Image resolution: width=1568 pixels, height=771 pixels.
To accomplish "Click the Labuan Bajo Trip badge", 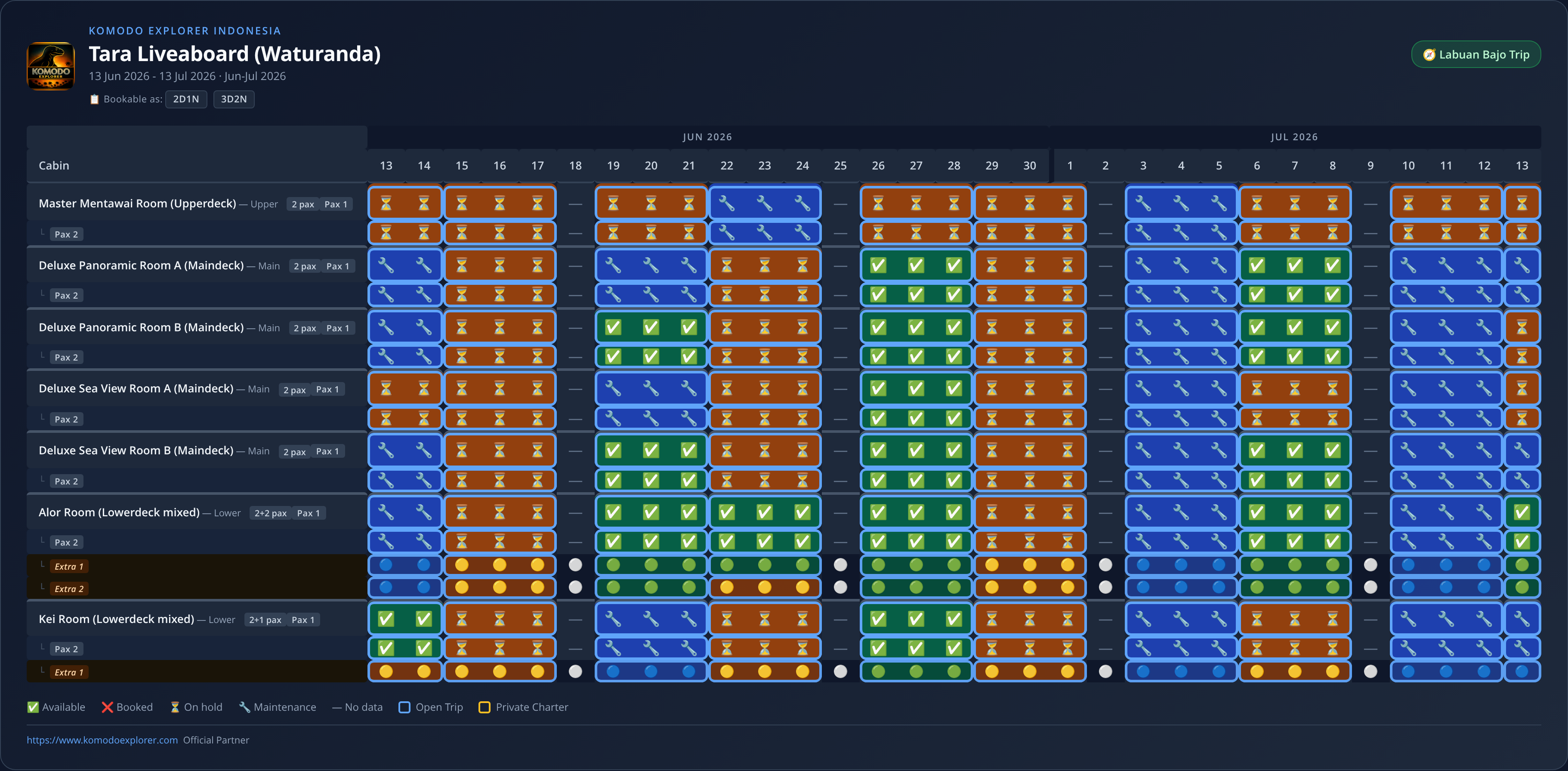I will click(1476, 55).
